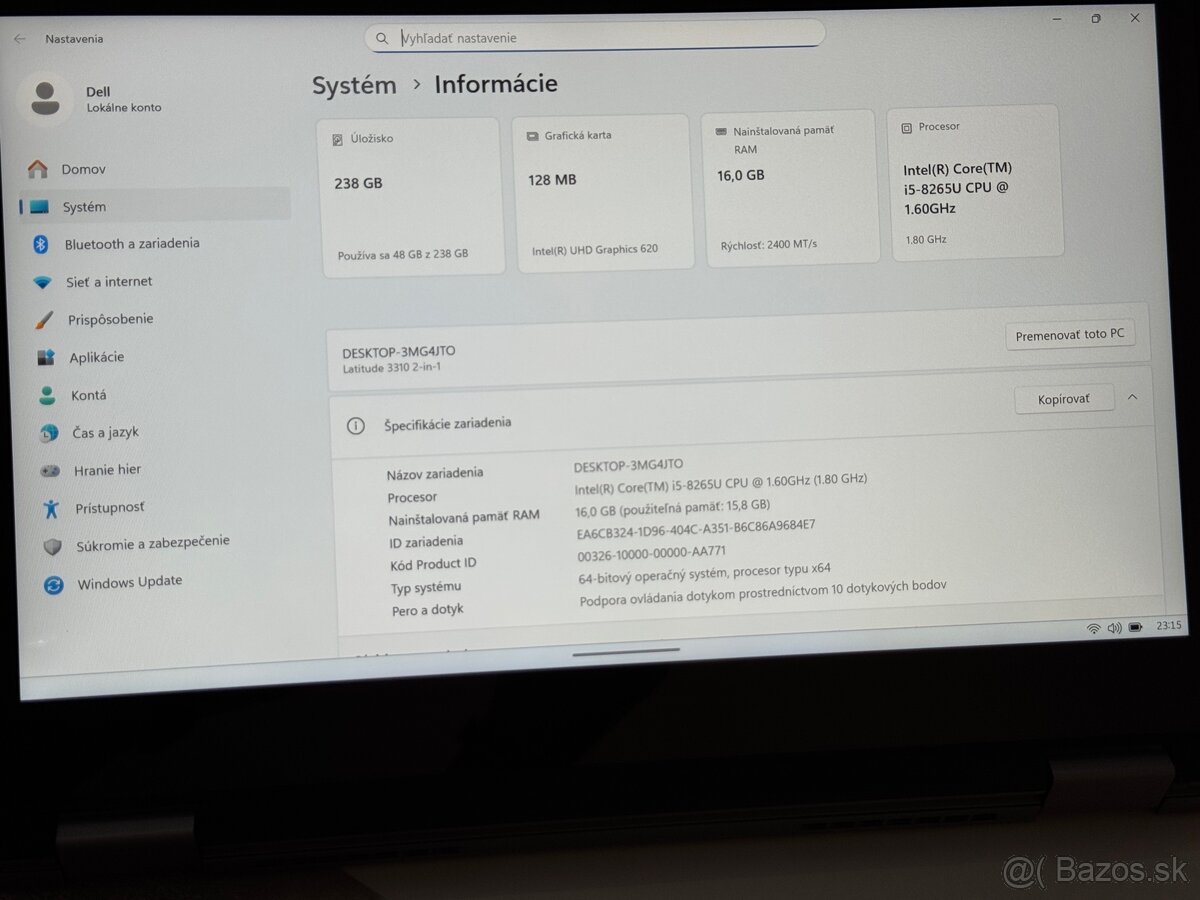Open the Kontá section
1200x900 pixels.
click(x=89, y=394)
